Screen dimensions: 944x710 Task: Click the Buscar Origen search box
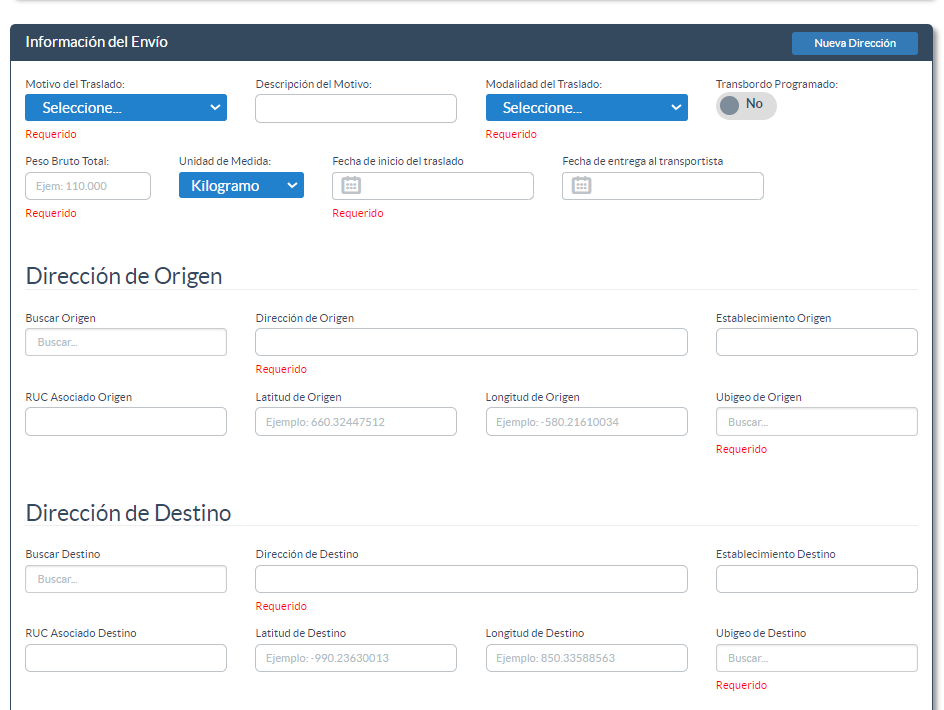126,342
